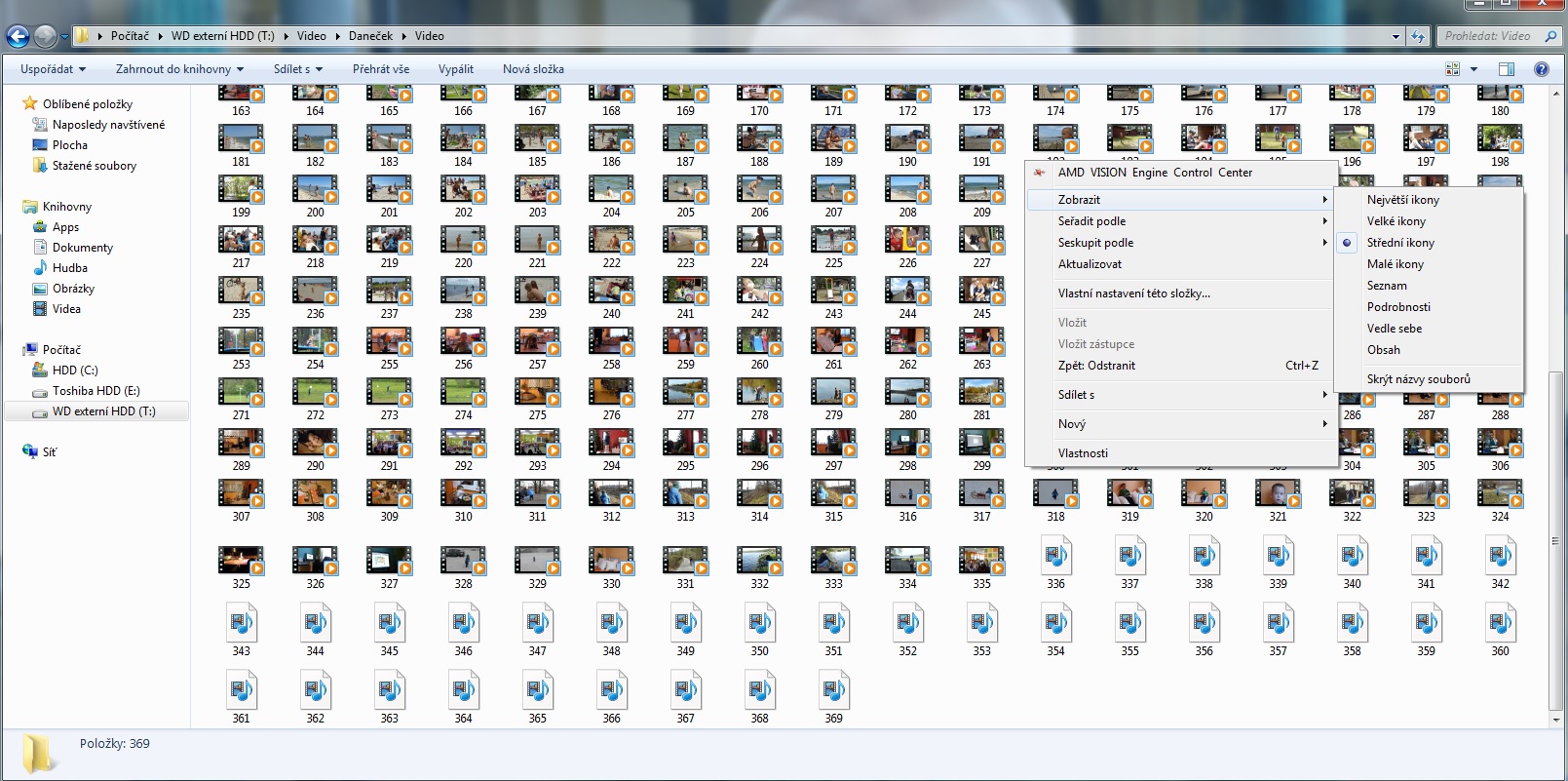Choose Velké ikony from the view submenu

[x=1429, y=221]
